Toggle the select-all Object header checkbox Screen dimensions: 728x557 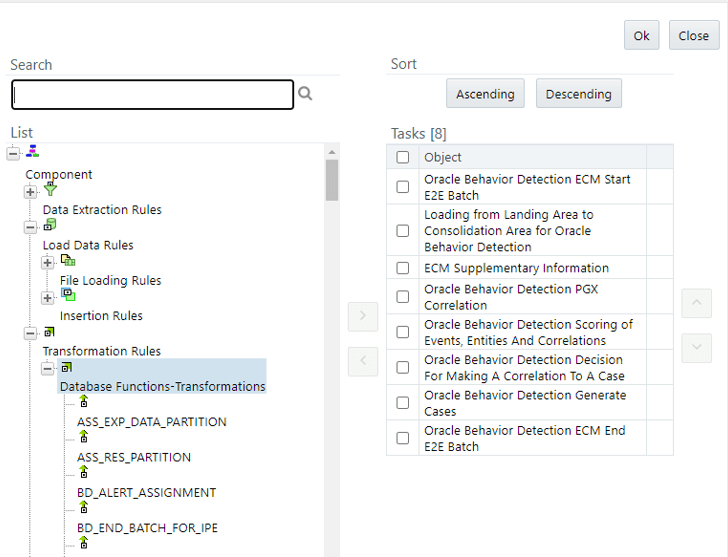[403, 157]
